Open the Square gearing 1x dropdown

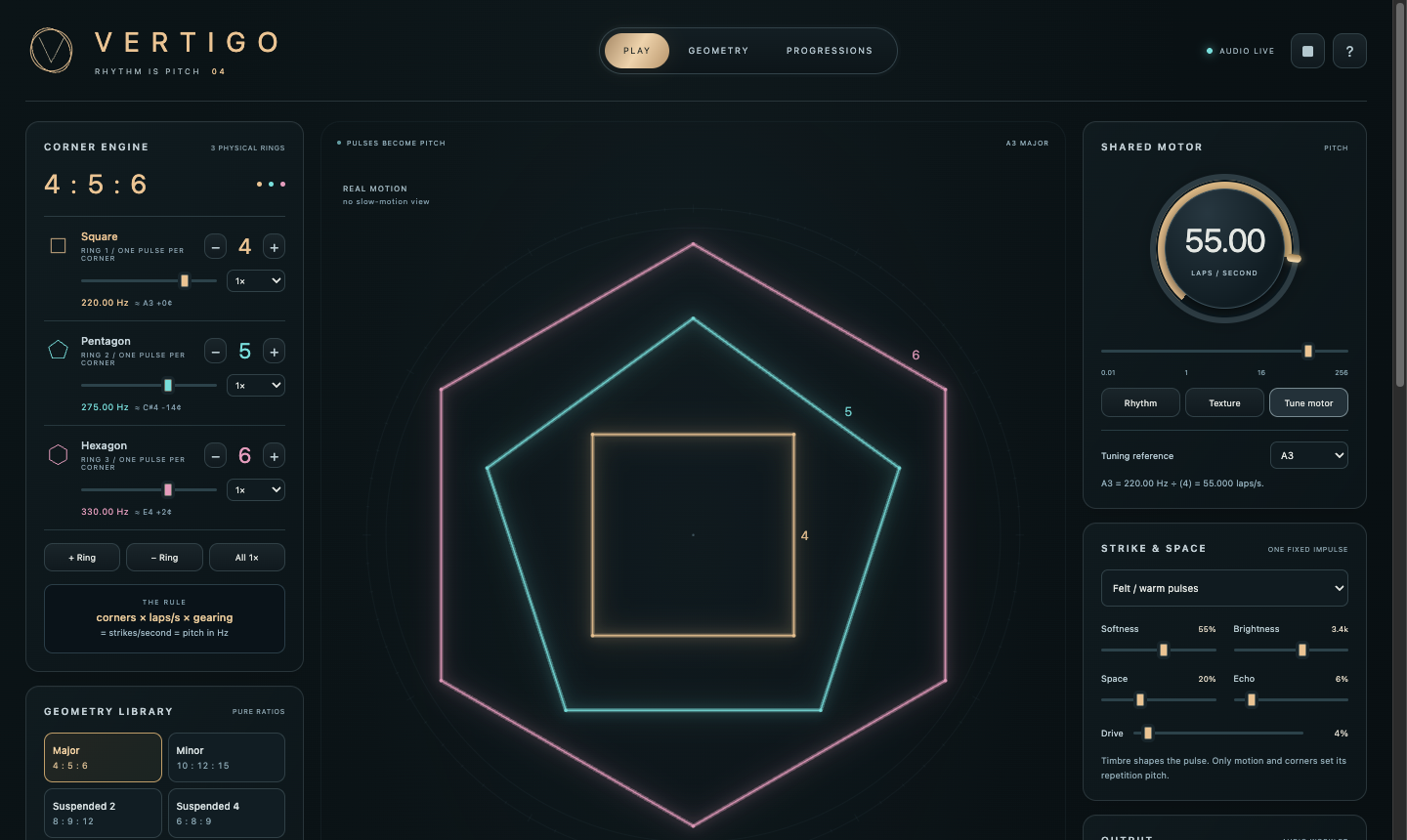[x=256, y=280]
